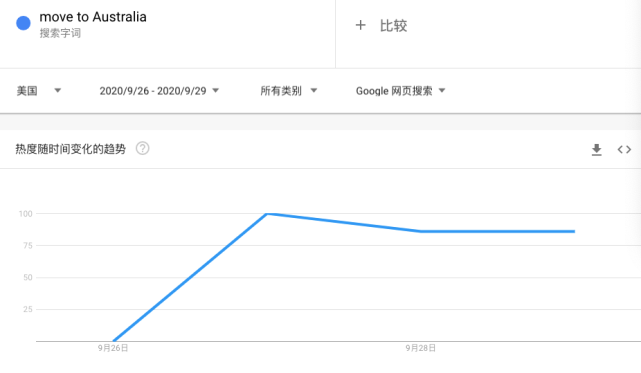The height and width of the screenshot is (373, 641).
Task: Click the 9月26日 axis label
Action: pyautogui.click(x=113, y=348)
